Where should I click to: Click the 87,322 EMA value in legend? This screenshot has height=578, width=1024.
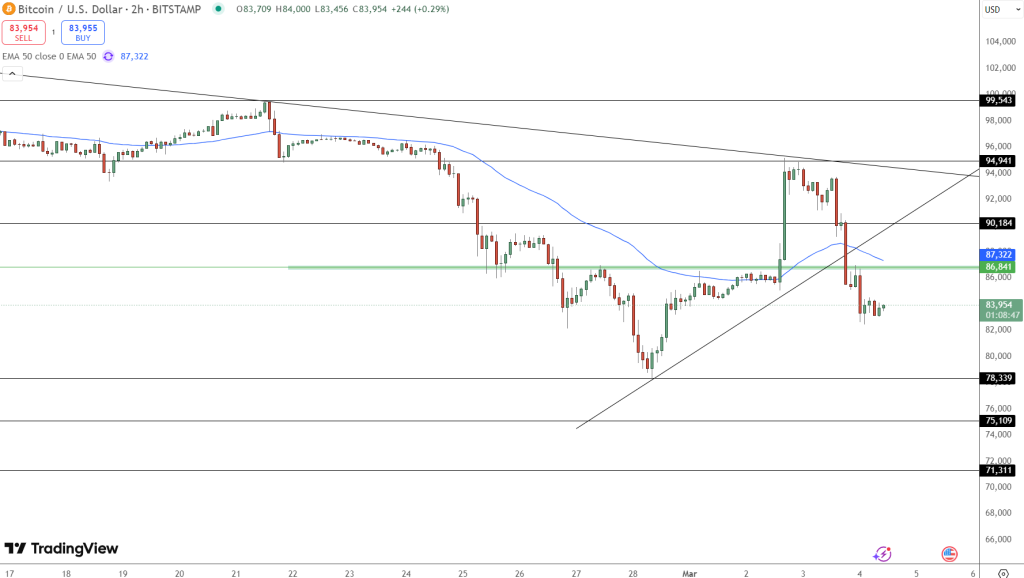(134, 57)
